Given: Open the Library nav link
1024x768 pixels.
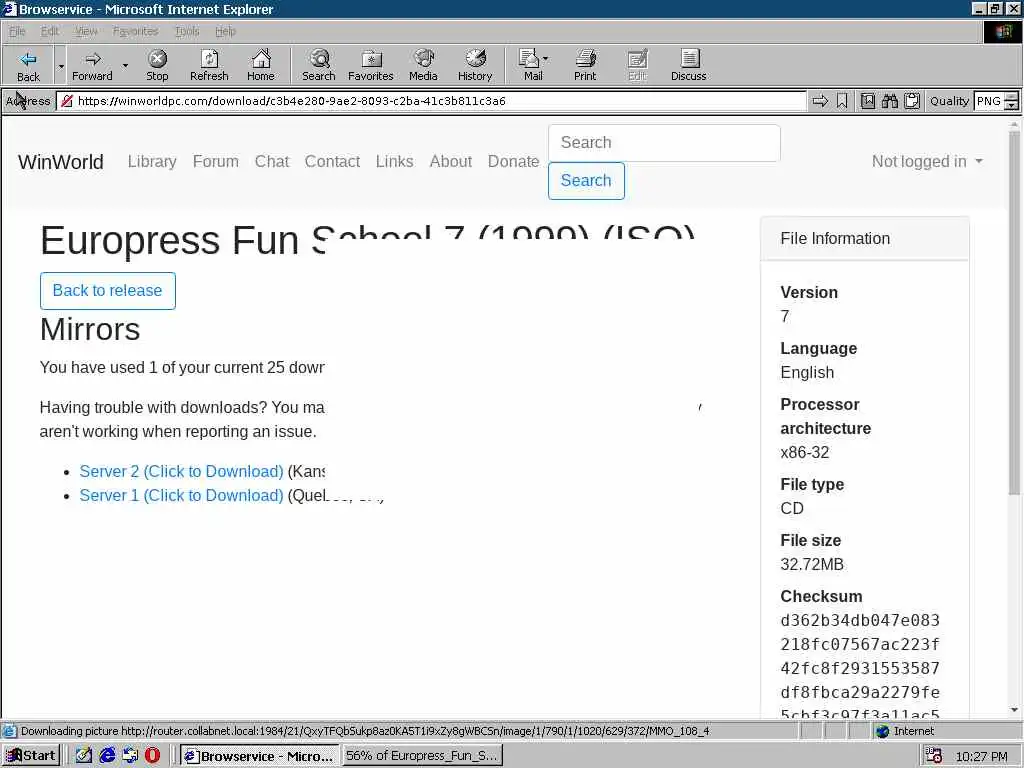Looking at the screenshot, I should coord(152,161).
